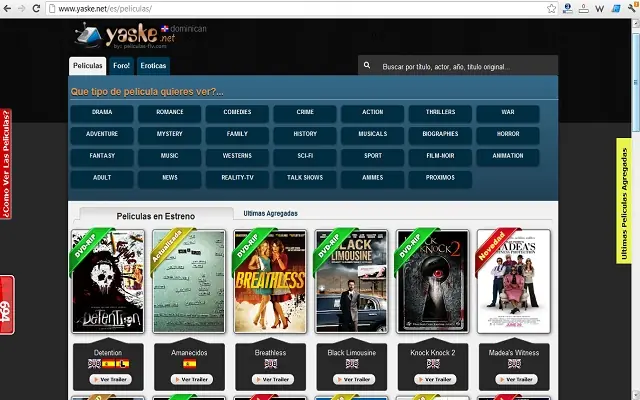Pick the SCI-FI genre button
Viewport: 640px width, 400px height.
305,157
